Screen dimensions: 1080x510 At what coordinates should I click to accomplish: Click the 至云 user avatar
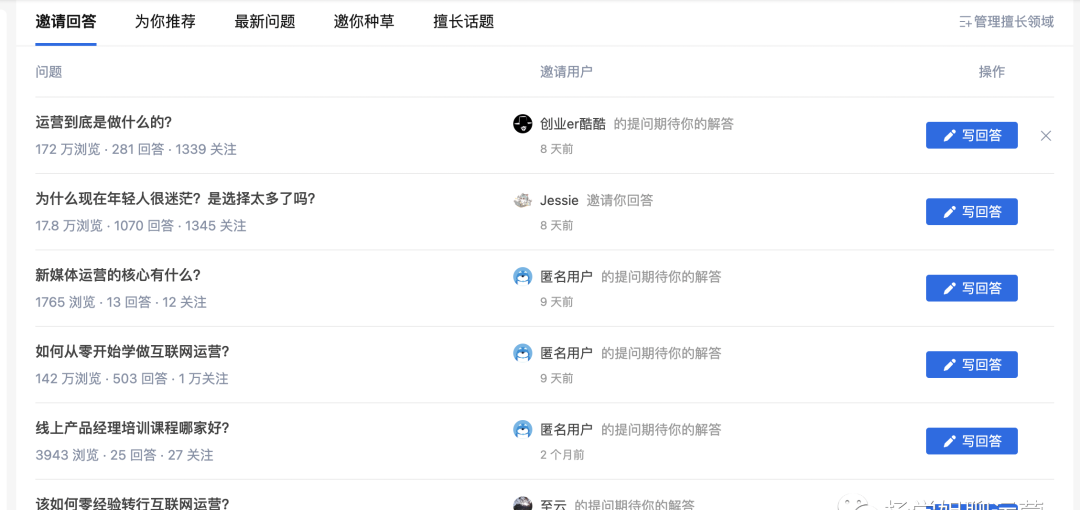point(523,504)
